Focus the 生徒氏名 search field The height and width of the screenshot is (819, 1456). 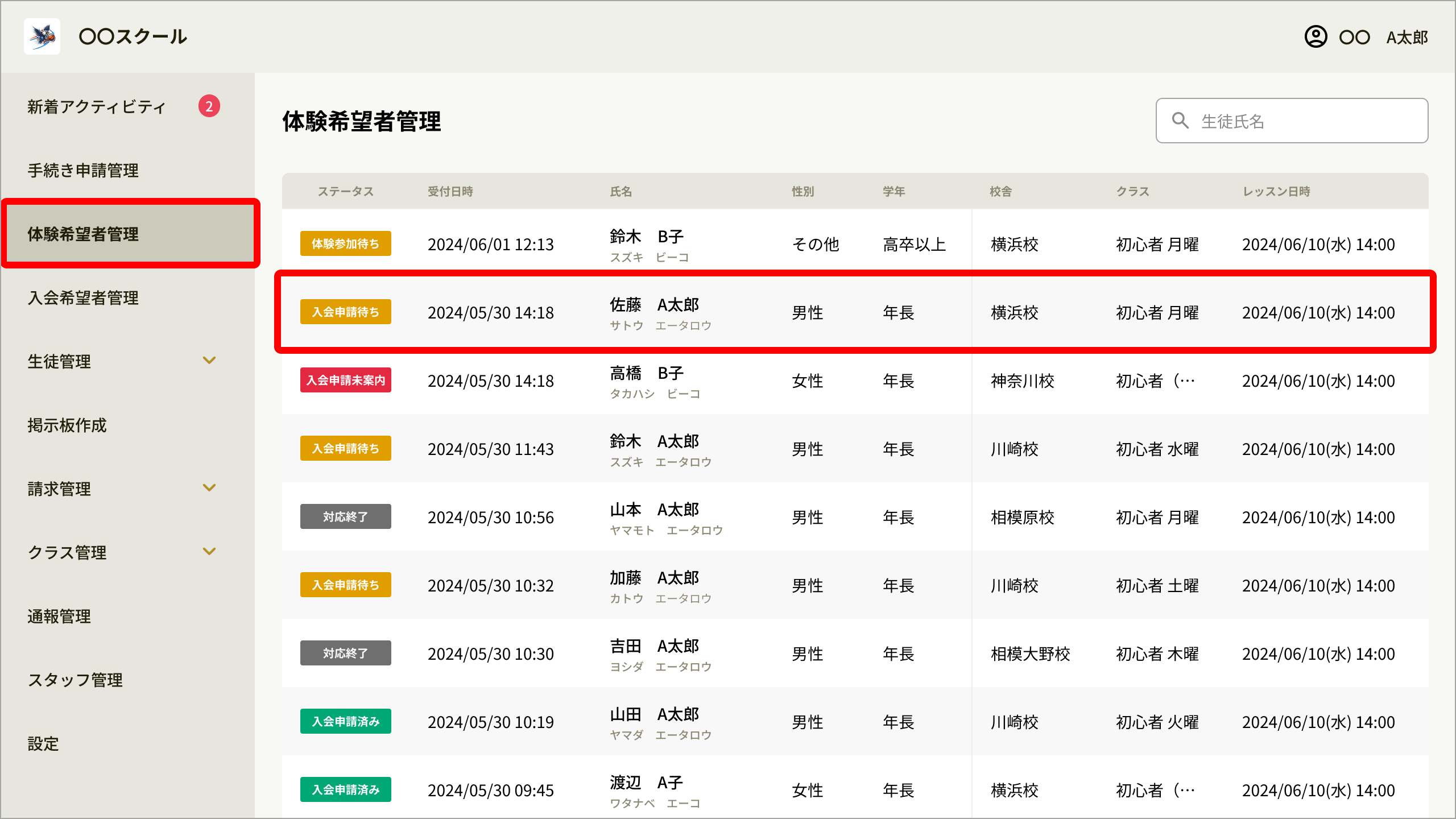pos(1292,121)
